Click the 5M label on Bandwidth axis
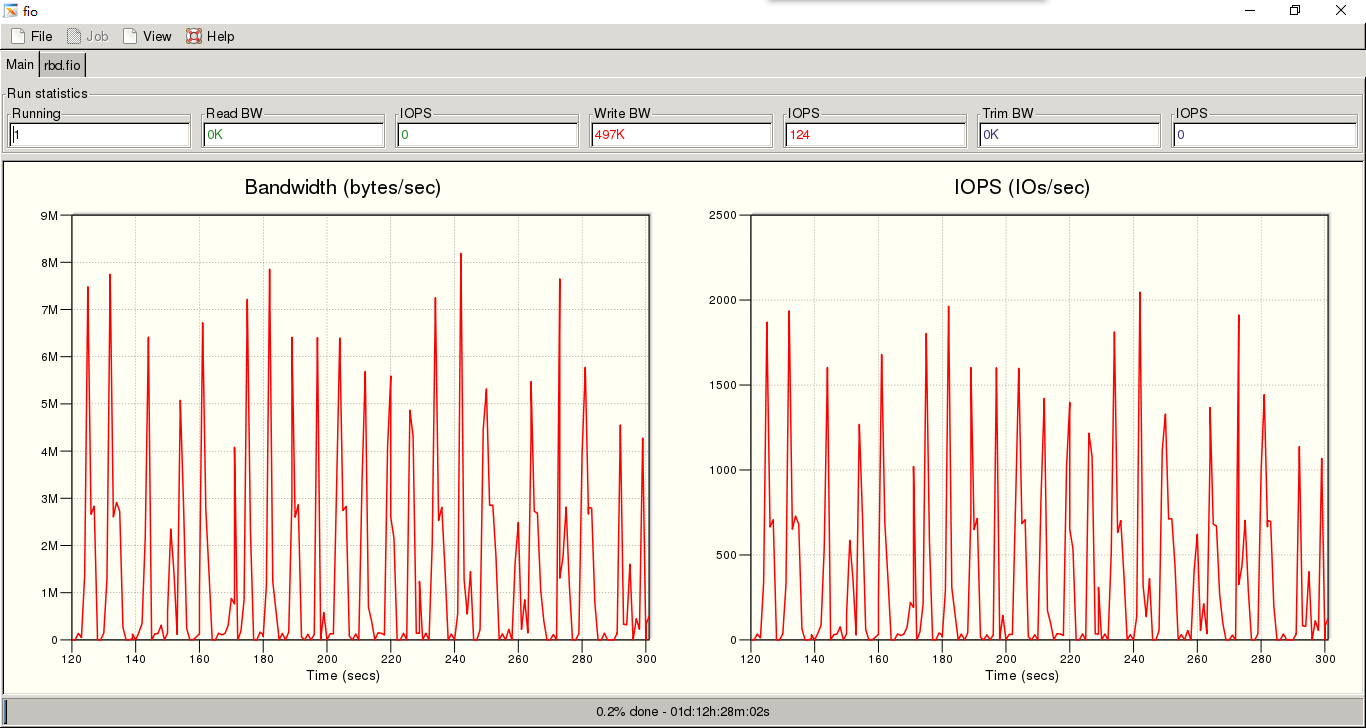 point(48,404)
